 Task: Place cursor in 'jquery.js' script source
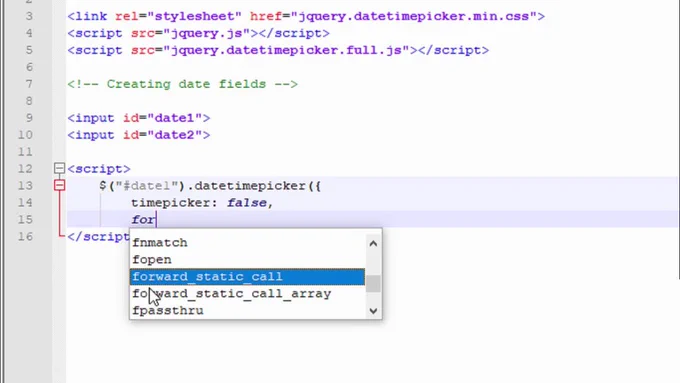[206, 33]
